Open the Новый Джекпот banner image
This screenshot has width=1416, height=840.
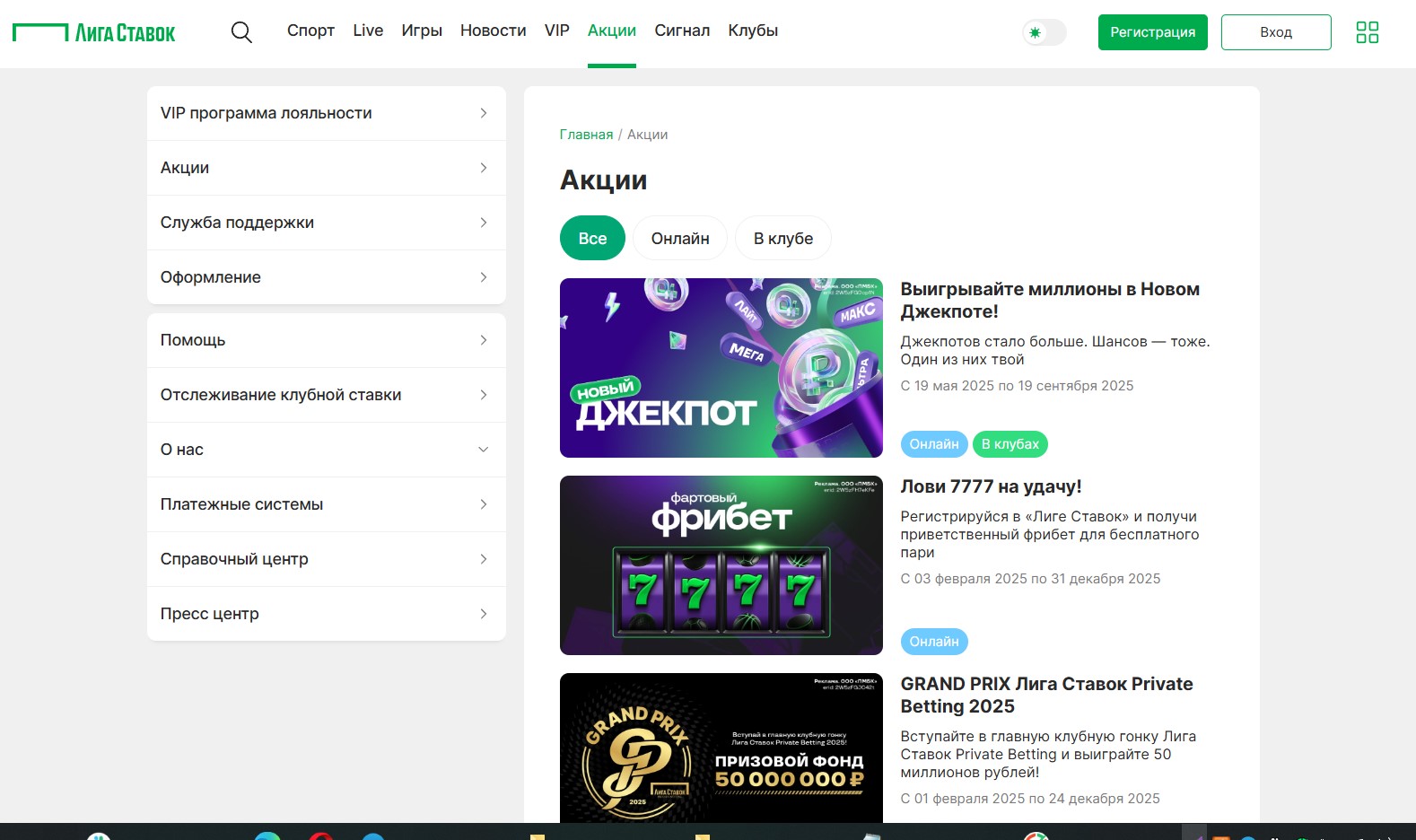point(721,368)
